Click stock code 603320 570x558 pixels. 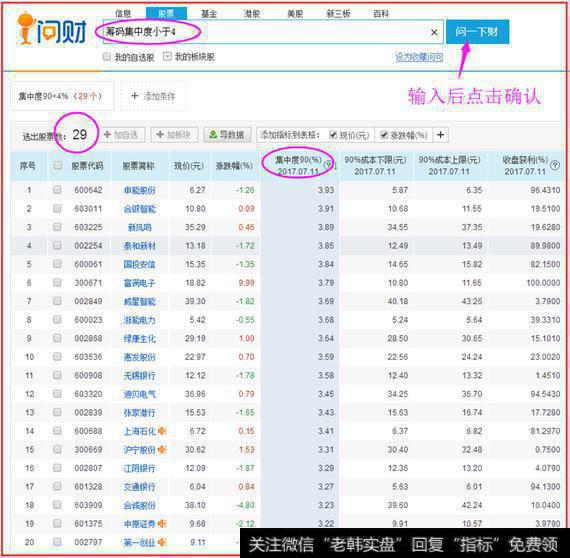(x=88, y=394)
